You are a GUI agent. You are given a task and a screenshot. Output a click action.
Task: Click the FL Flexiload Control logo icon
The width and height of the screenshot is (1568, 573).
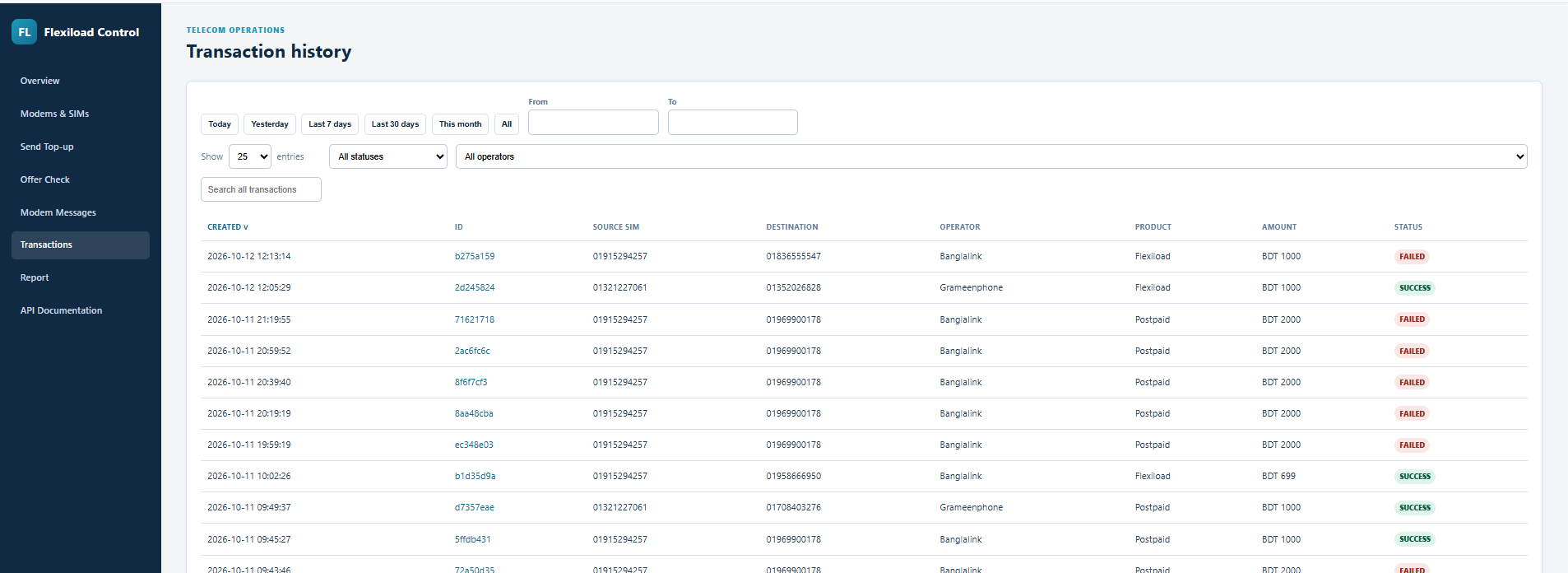pos(25,32)
